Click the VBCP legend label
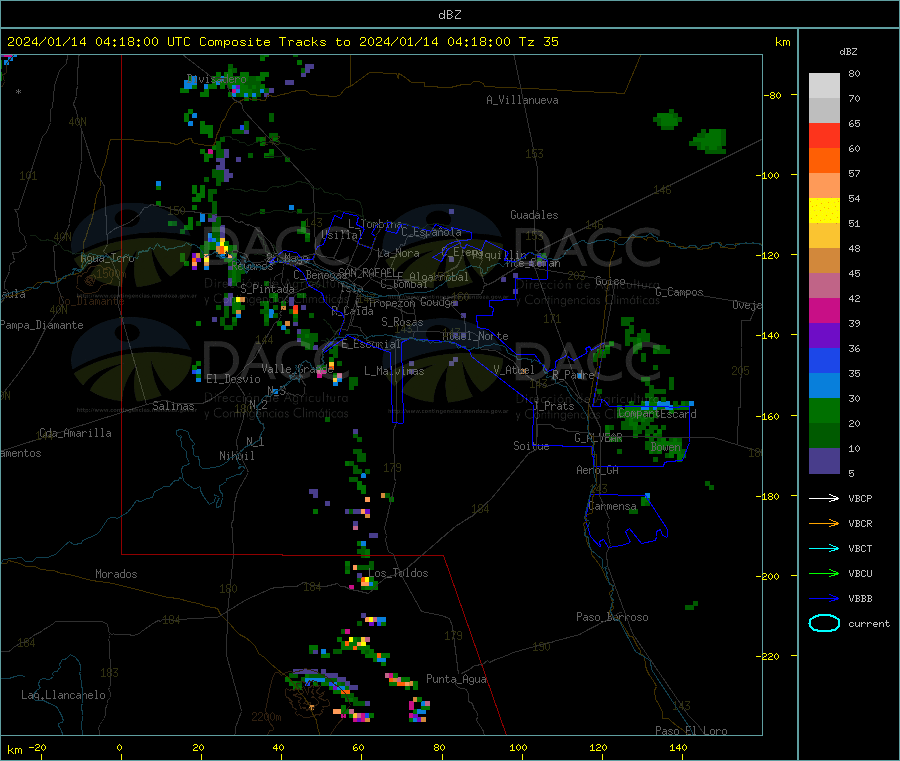The width and height of the screenshot is (900, 761). tap(860, 498)
